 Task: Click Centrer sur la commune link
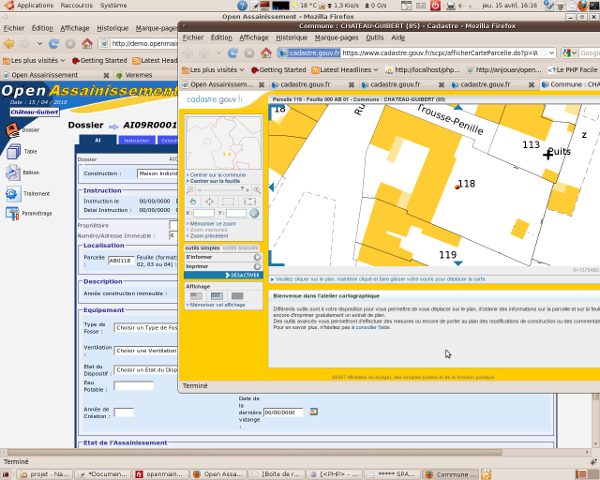tap(218, 175)
